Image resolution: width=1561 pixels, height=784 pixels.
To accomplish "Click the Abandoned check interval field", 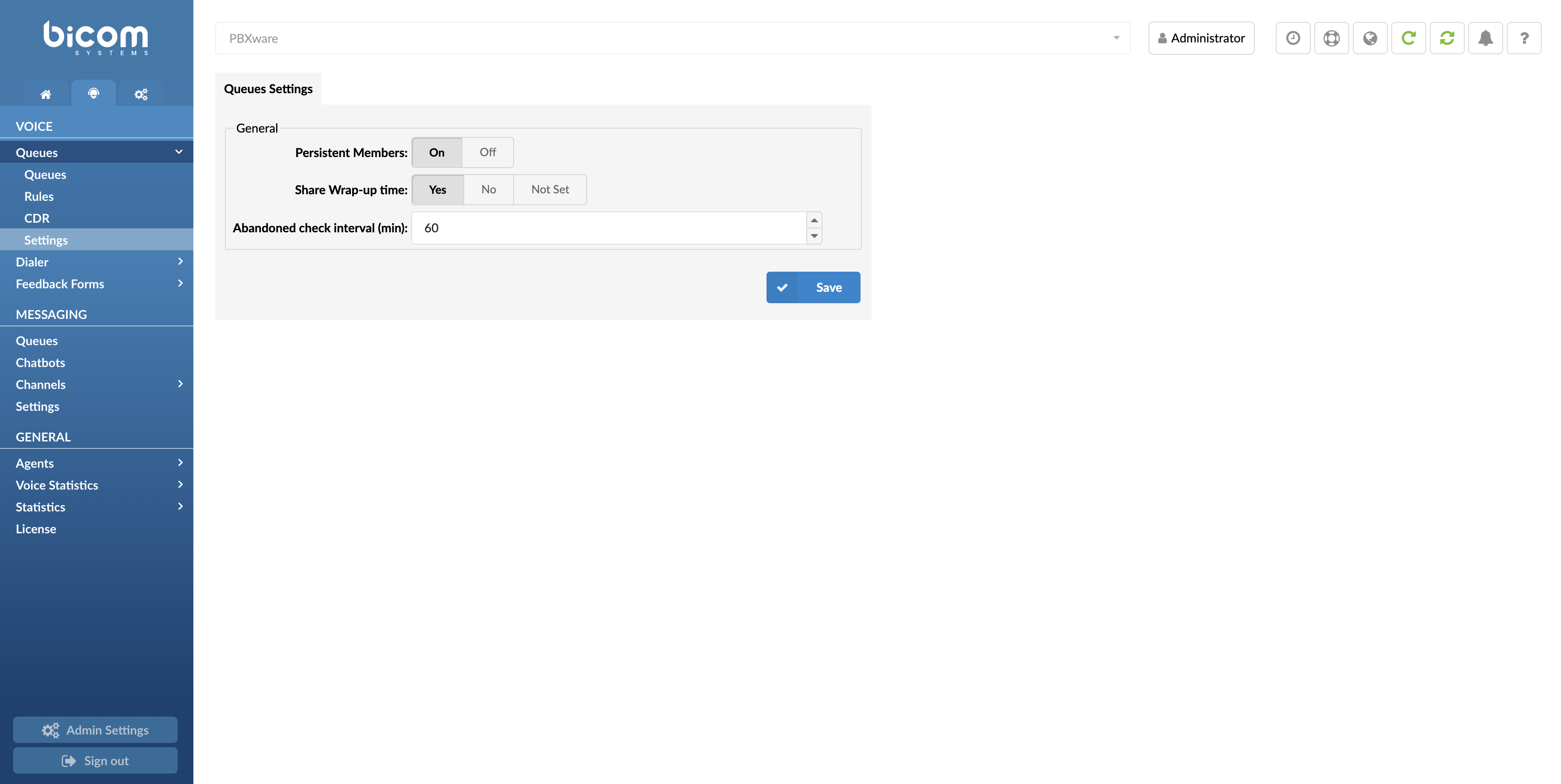I will (609, 228).
